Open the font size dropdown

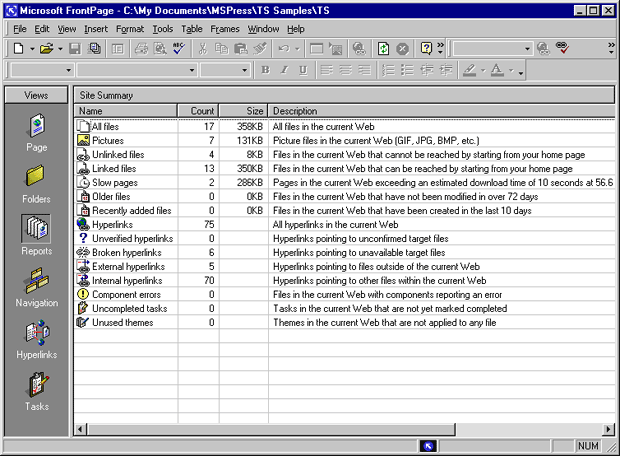[x=244, y=70]
